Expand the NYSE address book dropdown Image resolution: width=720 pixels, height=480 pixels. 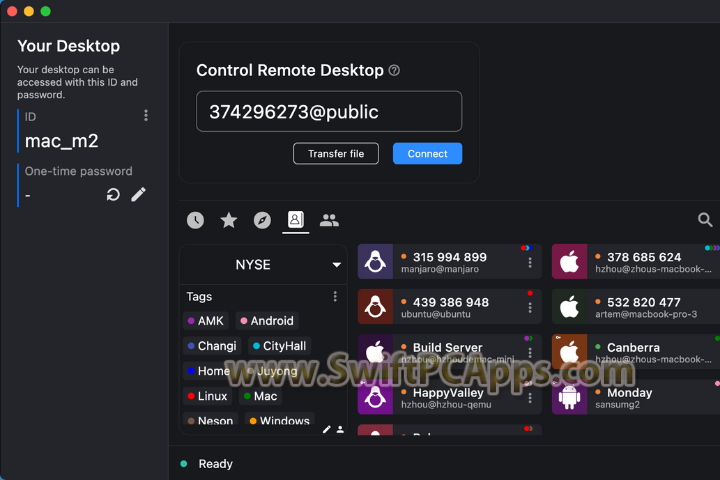coord(337,265)
